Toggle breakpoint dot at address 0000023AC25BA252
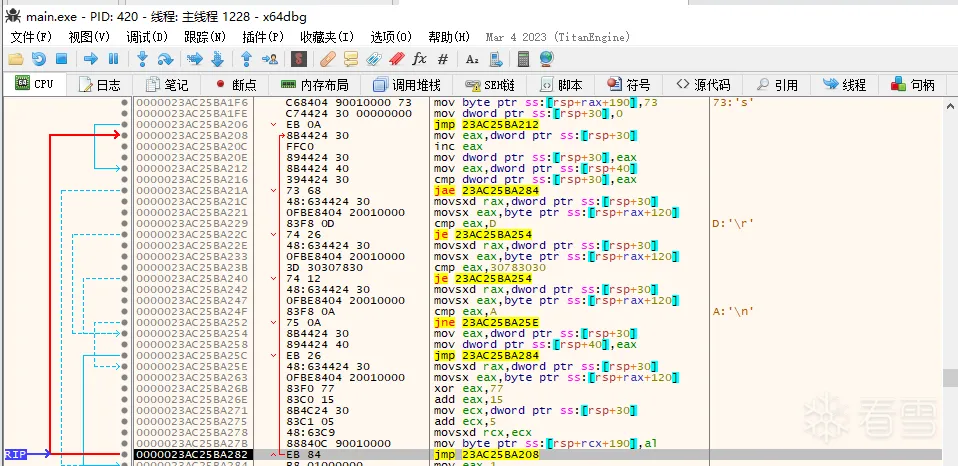 coord(125,322)
